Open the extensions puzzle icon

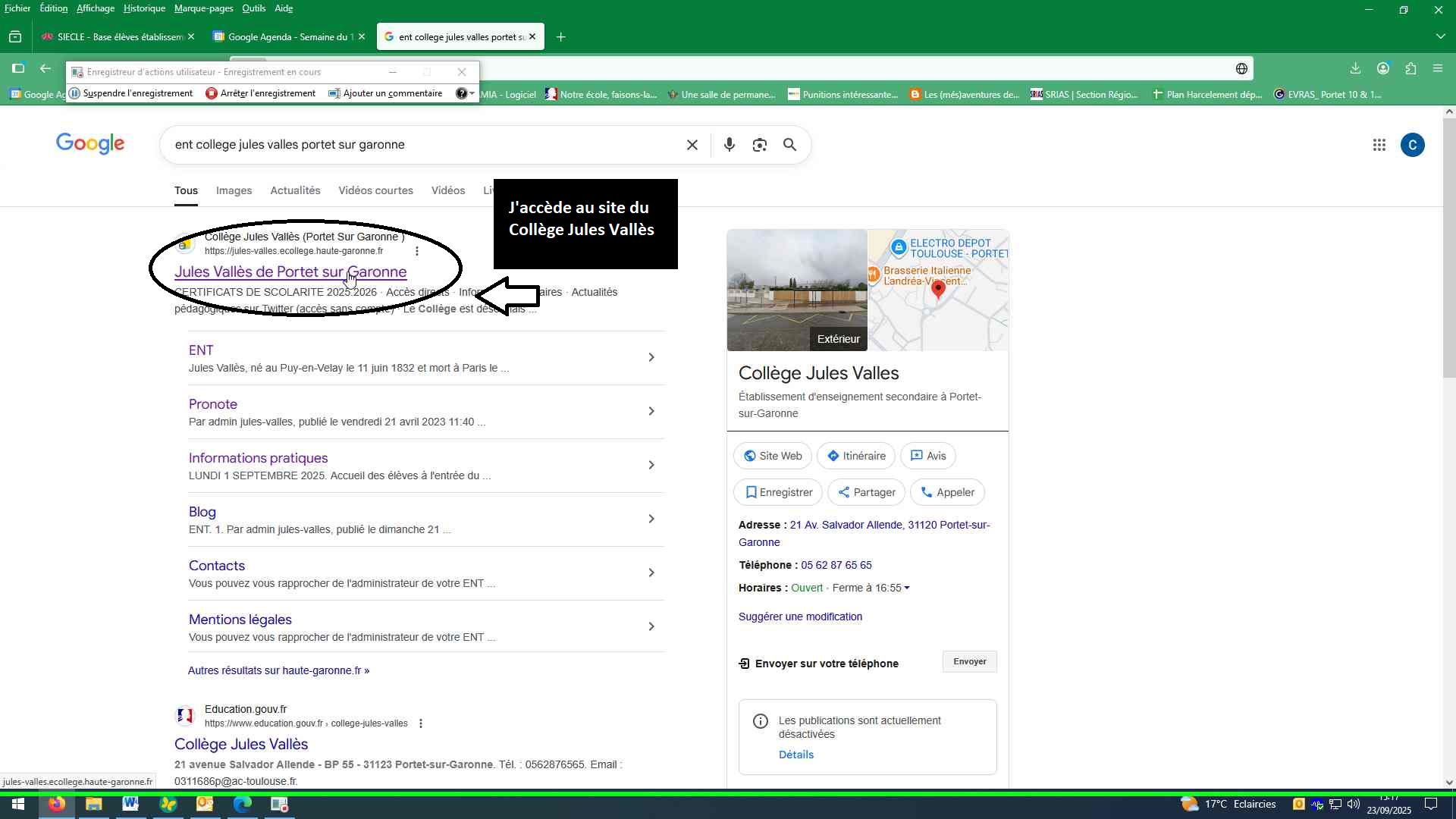point(1410,68)
